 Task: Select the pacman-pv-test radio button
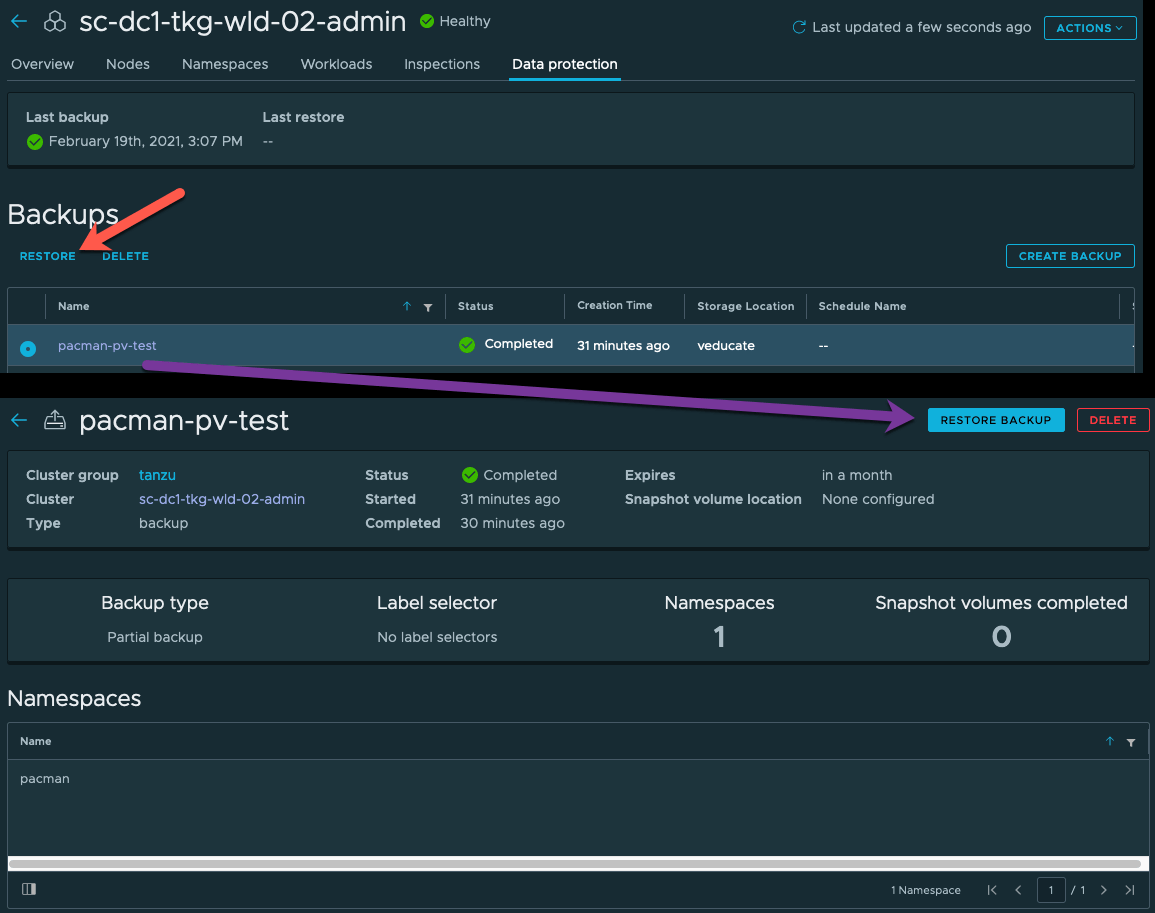[28, 348]
